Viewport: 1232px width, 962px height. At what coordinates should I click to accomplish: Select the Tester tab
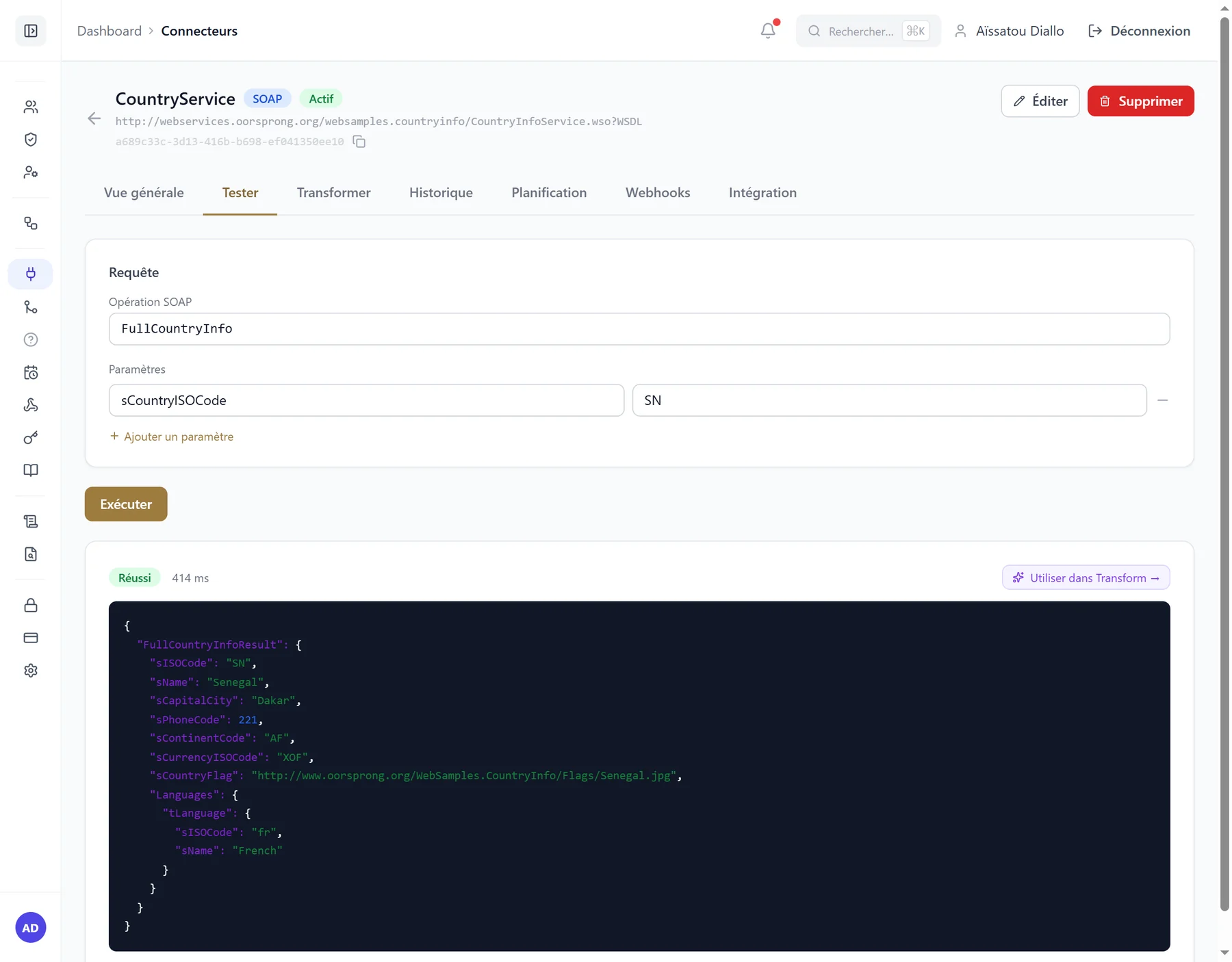pyautogui.click(x=240, y=193)
